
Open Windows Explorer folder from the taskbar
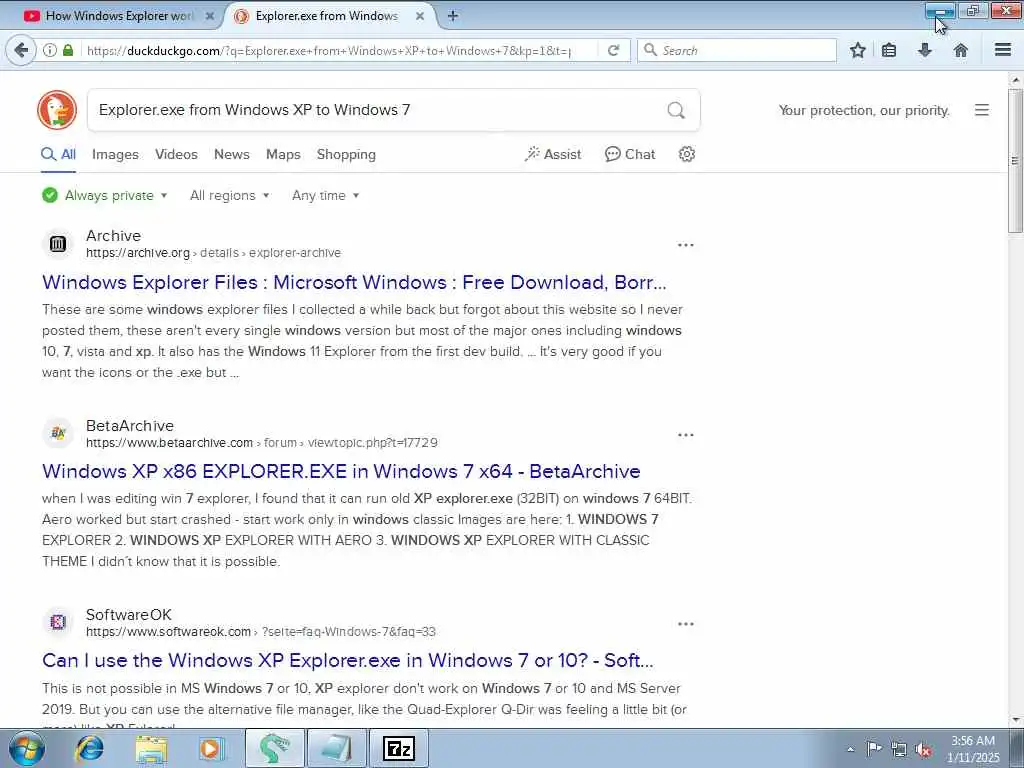click(152, 748)
